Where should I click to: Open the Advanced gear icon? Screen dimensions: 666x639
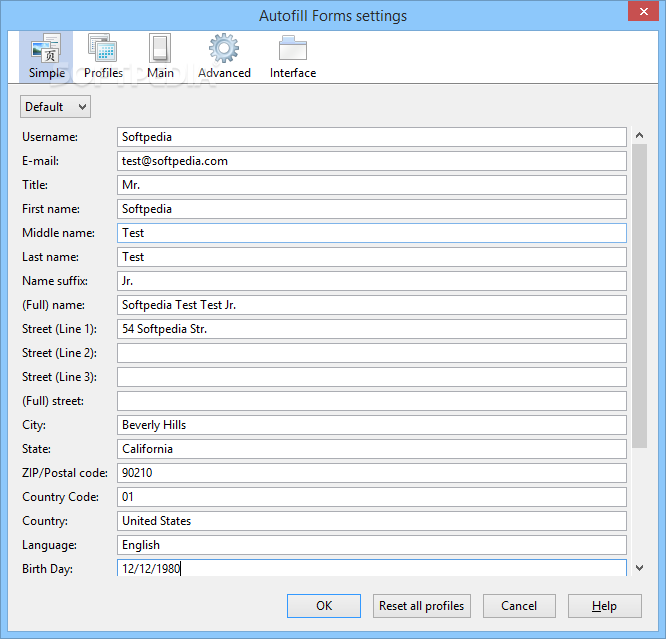tap(224, 57)
